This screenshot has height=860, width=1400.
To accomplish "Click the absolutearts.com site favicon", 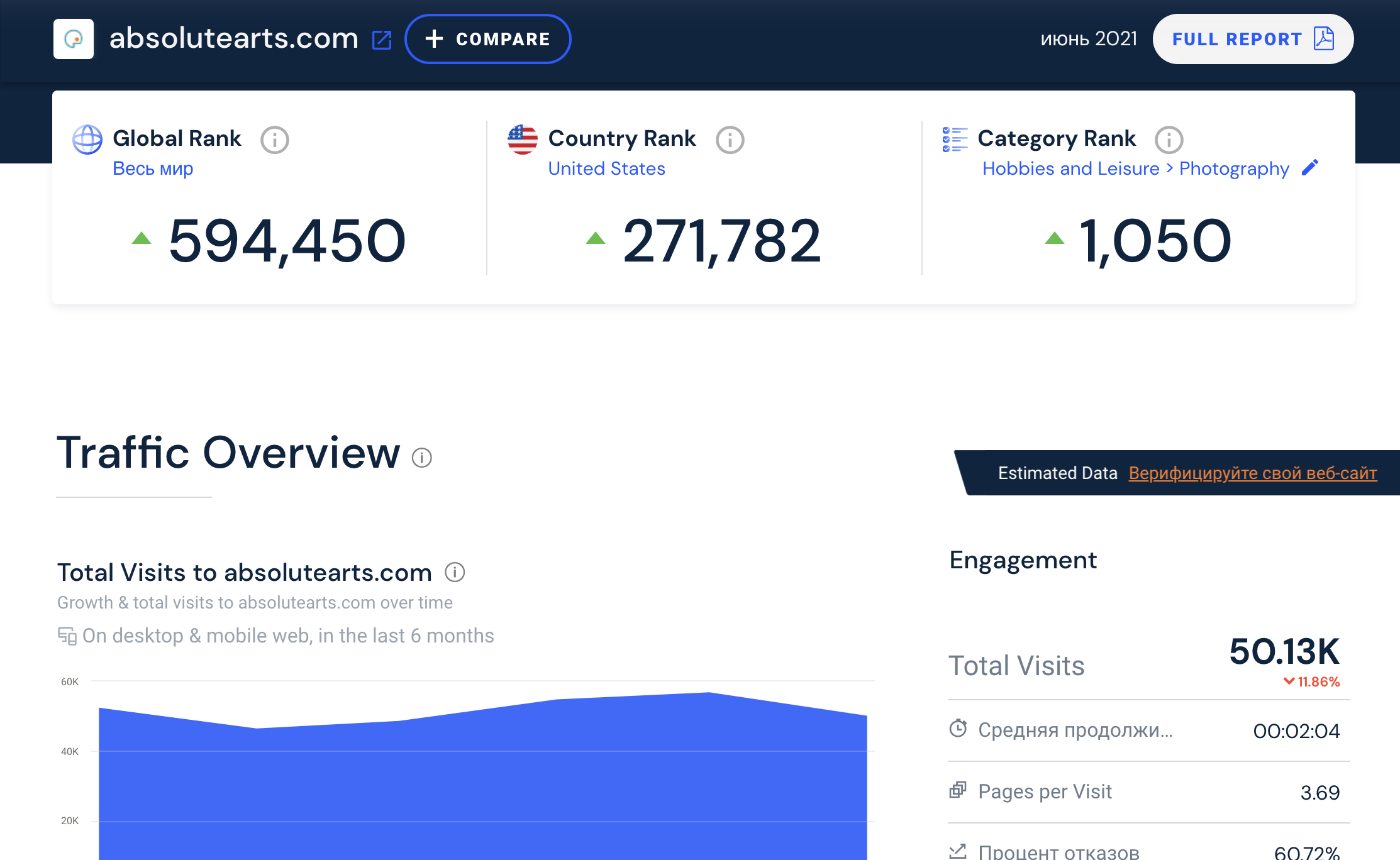I will pyautogui.click(x=74, y=39).
